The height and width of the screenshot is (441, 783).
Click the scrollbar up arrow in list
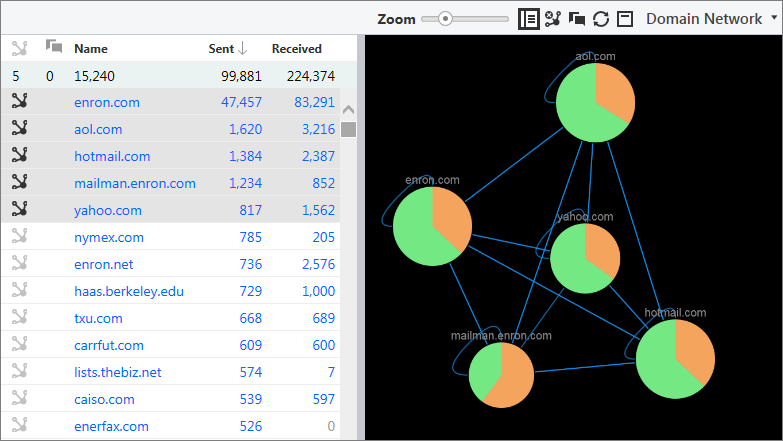(348, 110)
